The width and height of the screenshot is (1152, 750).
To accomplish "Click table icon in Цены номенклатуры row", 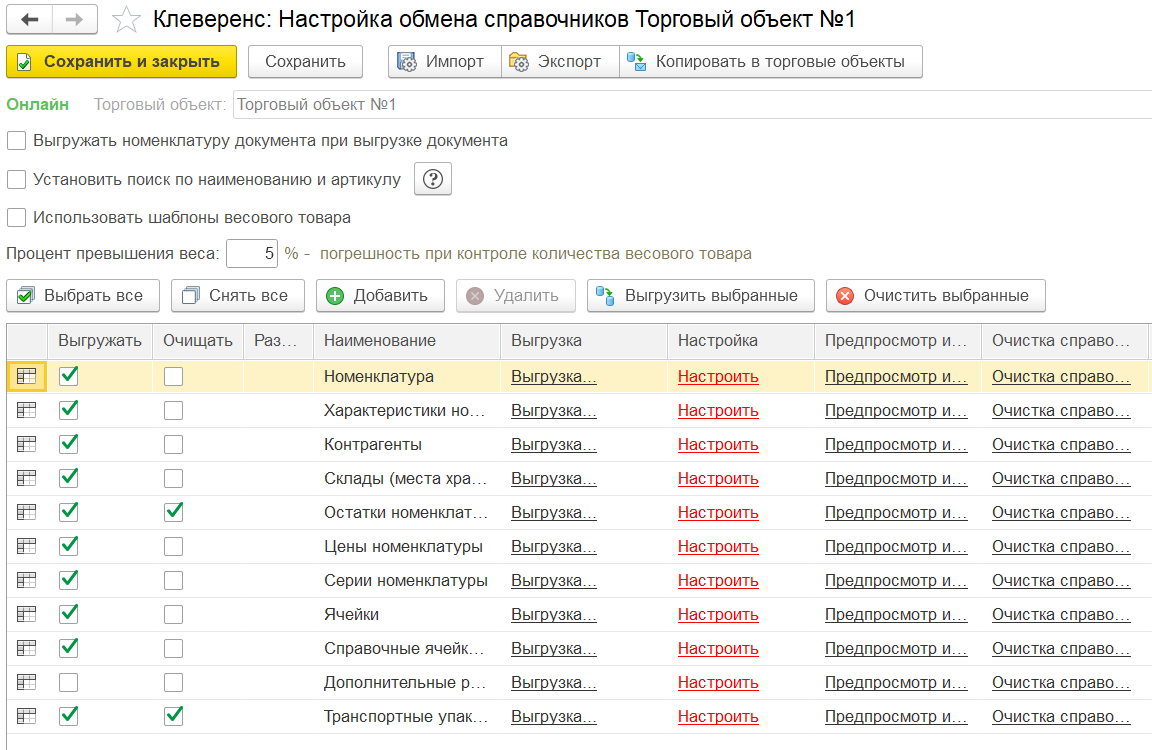I will (26, 547).
